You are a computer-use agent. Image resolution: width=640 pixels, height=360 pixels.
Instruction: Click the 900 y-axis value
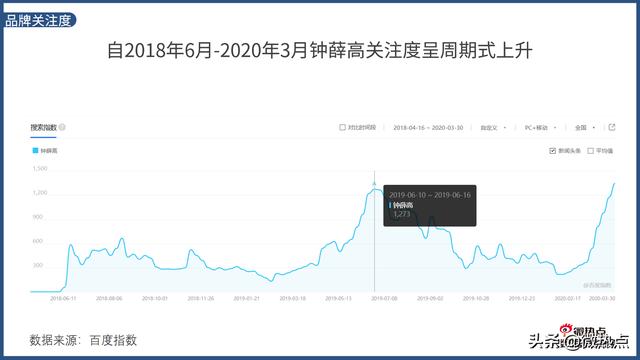(38, 217)
